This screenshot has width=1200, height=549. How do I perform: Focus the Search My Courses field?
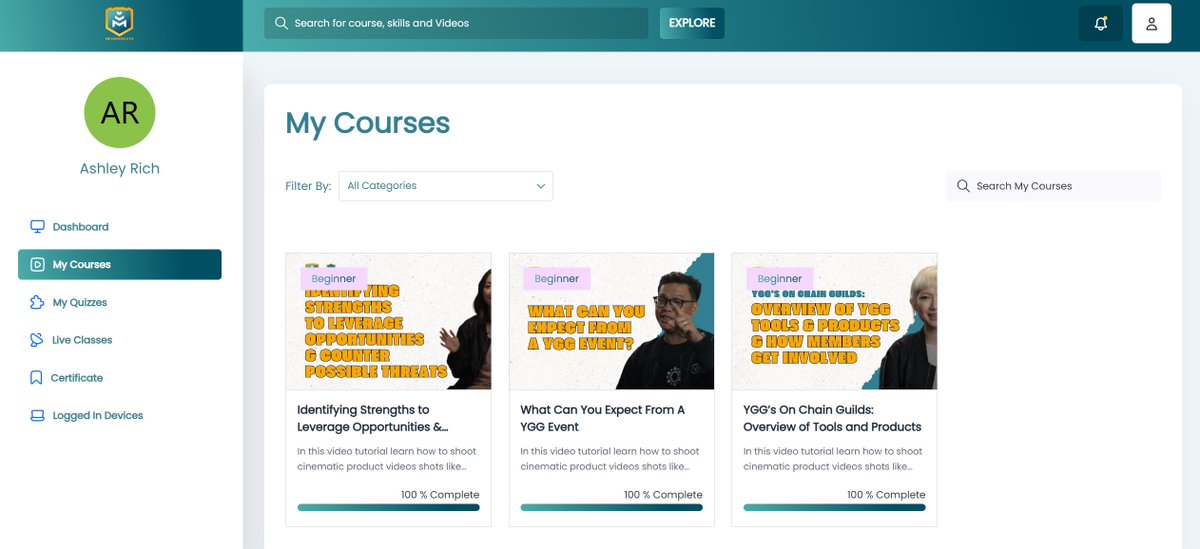(x=1053, y=186)
